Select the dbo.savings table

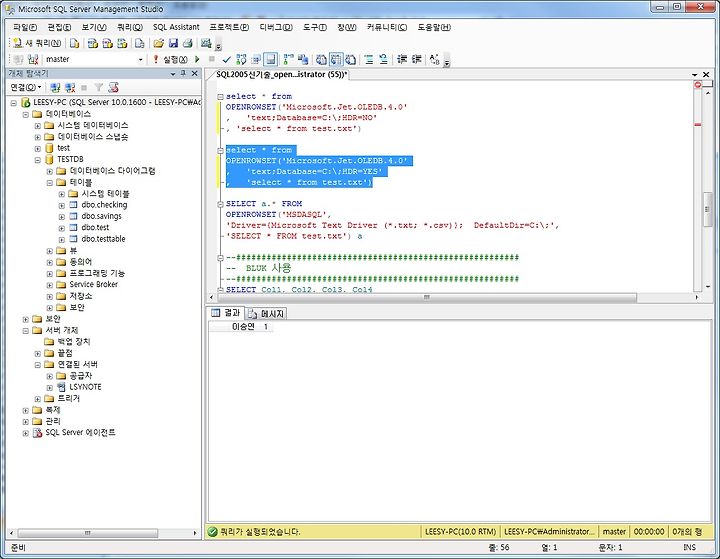pyautogui.click(x=101, y=216)
